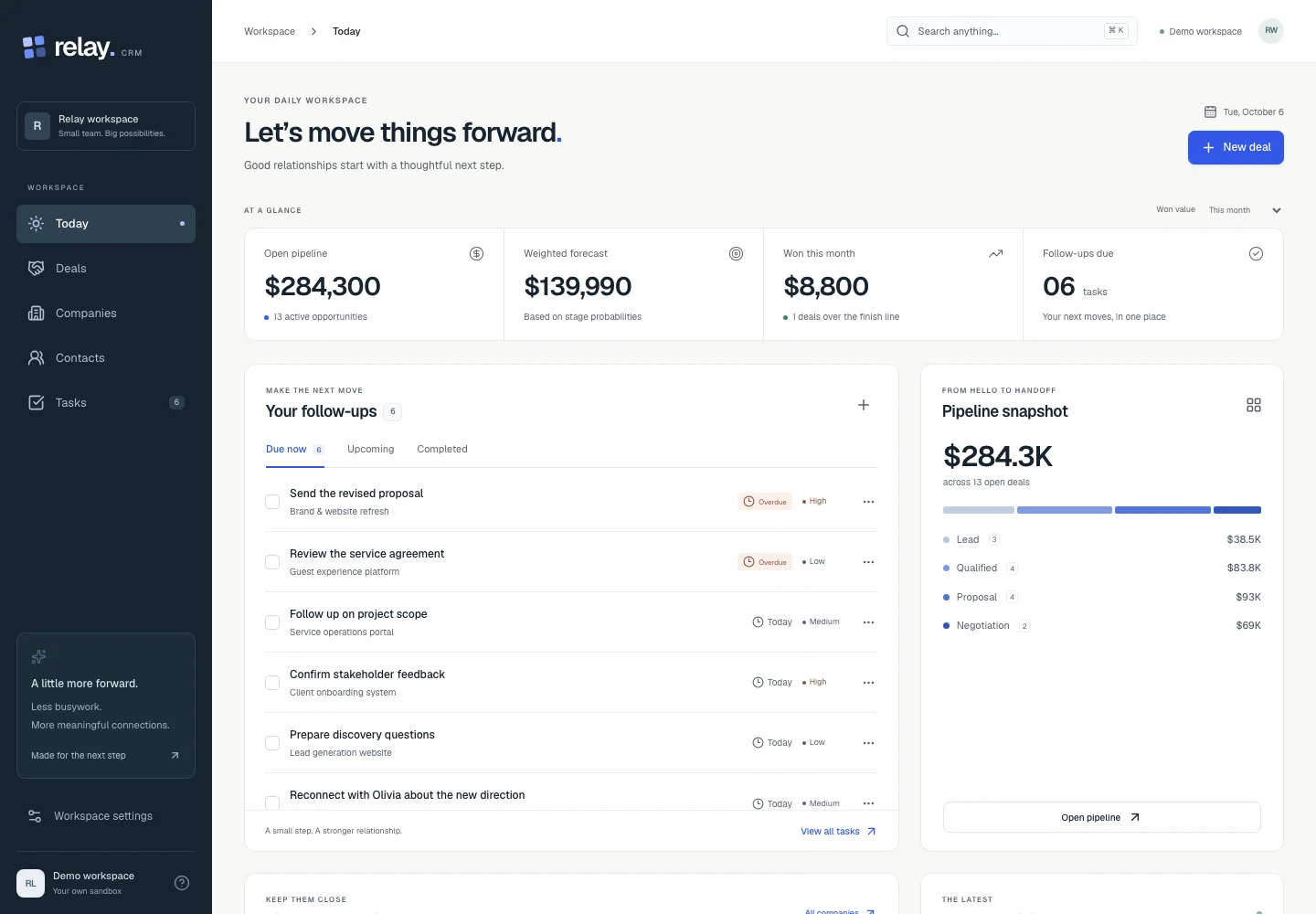The width and height of the screenshot is (1316, 914).
Task: Click the calendar icon beside Tue, October 6
Action: tap(1210, 112)
